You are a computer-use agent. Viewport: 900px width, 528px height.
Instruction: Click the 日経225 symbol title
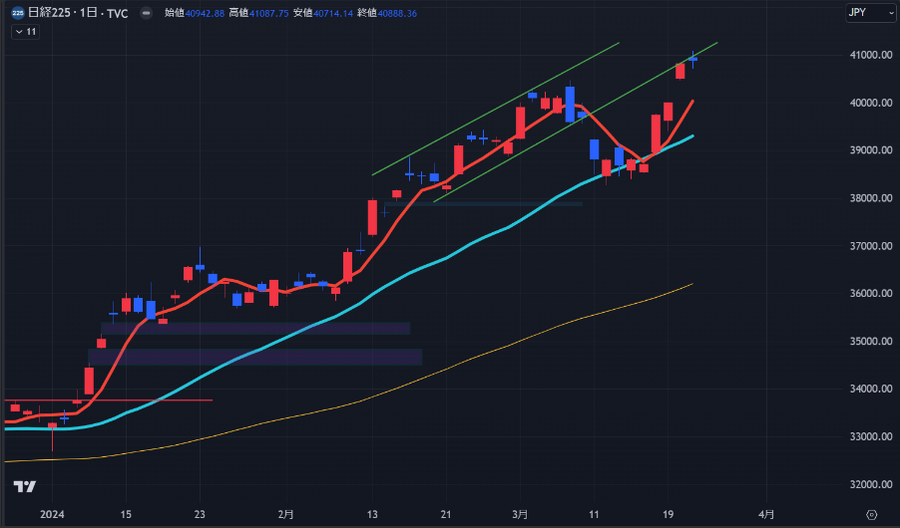pos(48,13)
